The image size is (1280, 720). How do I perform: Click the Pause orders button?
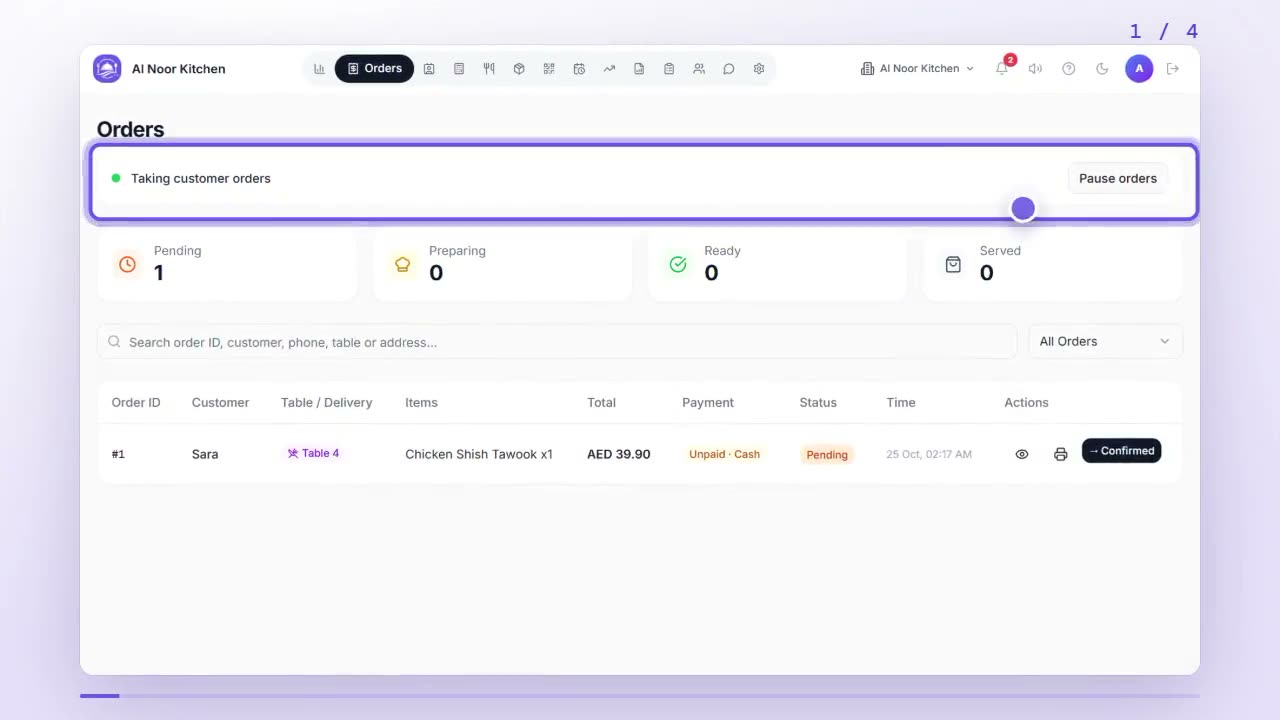point(1118,178)
